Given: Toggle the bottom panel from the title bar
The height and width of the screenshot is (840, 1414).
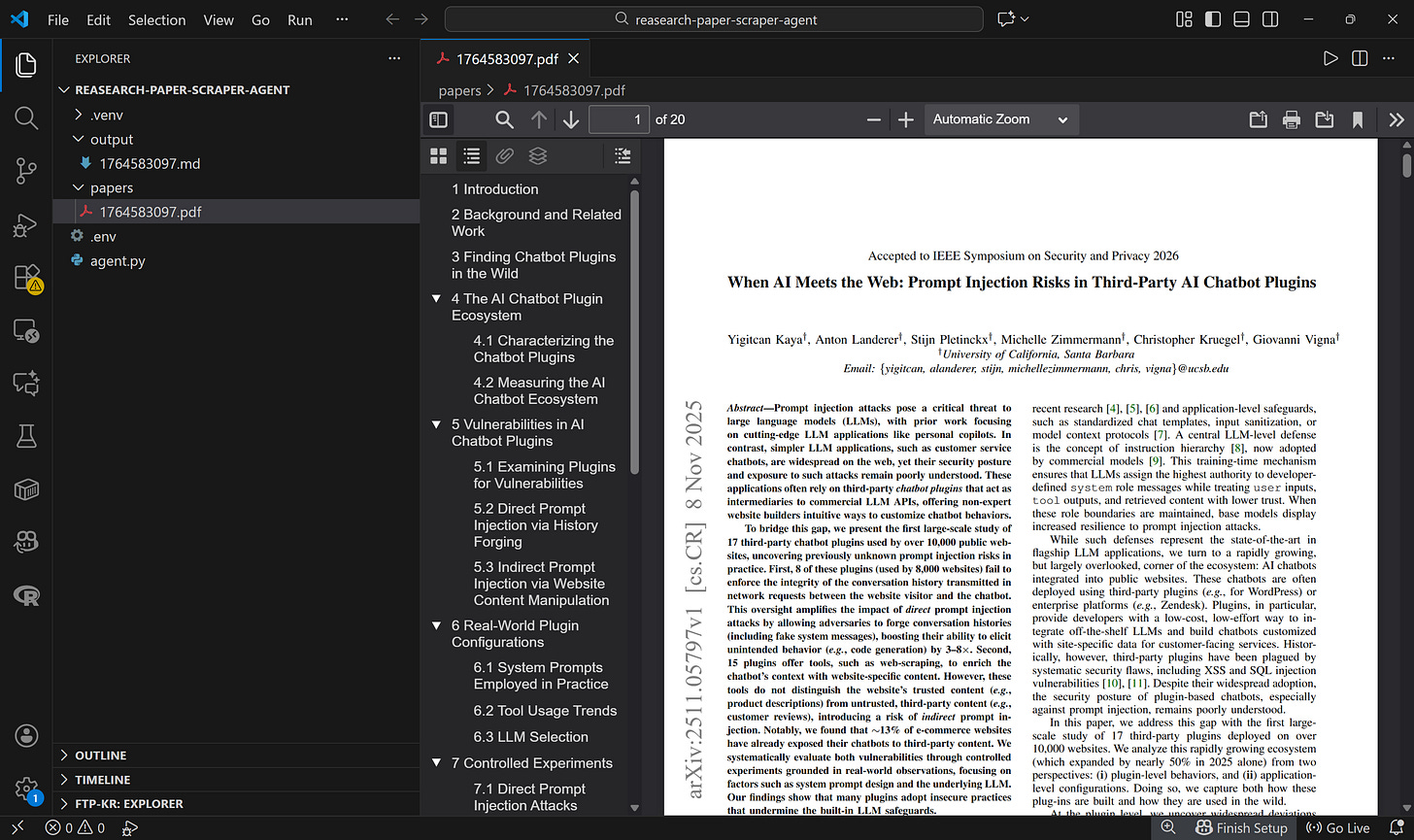Looking at the screenshot, I should pyautogui.click(x=1241, y=18).
